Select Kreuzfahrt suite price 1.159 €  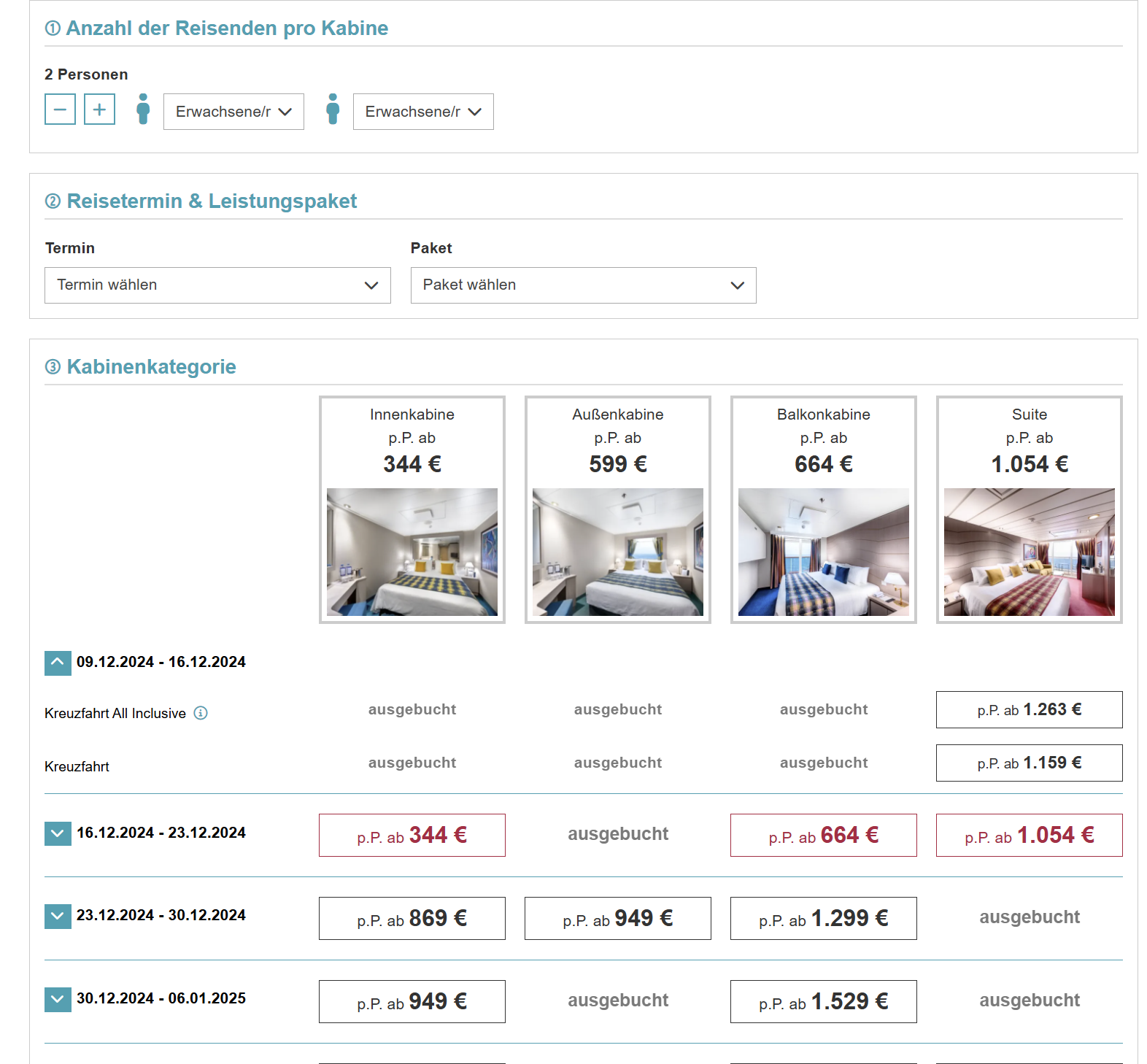(1030, 763)
